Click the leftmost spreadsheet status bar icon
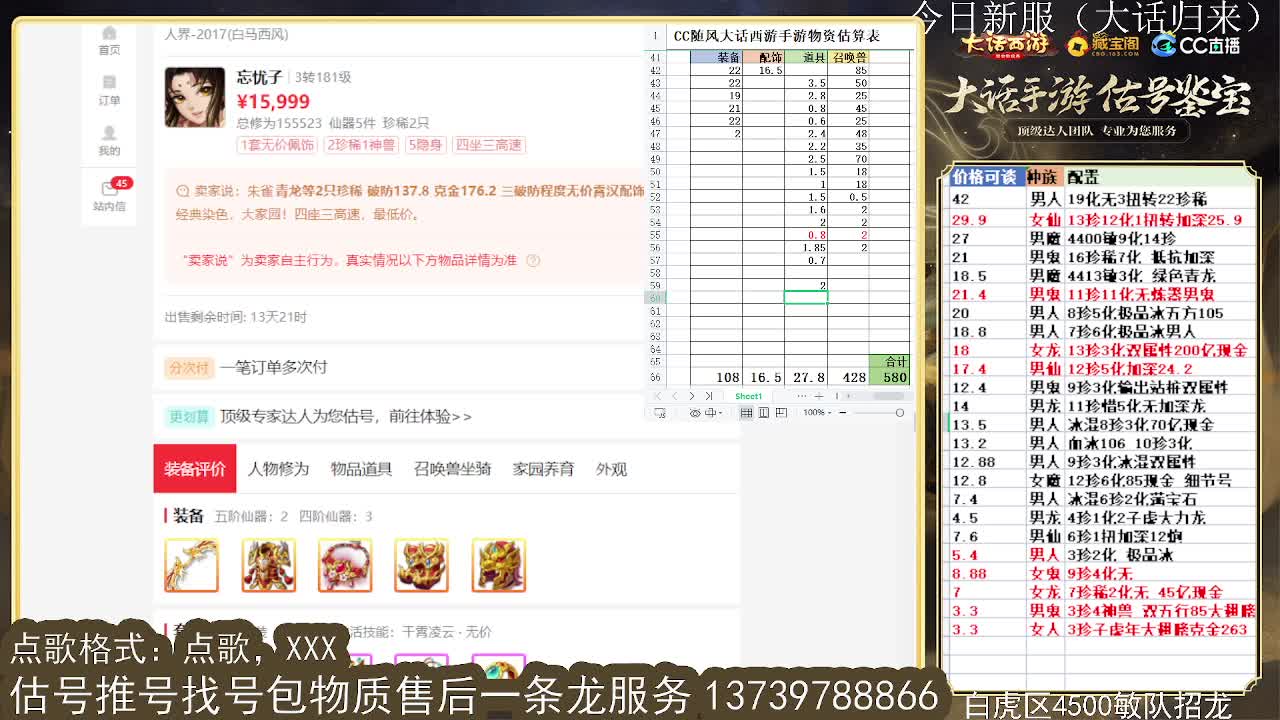Image resolution: width=1280 pixels, height=720 pixels. pyautogui.click(x=661, y=413)
